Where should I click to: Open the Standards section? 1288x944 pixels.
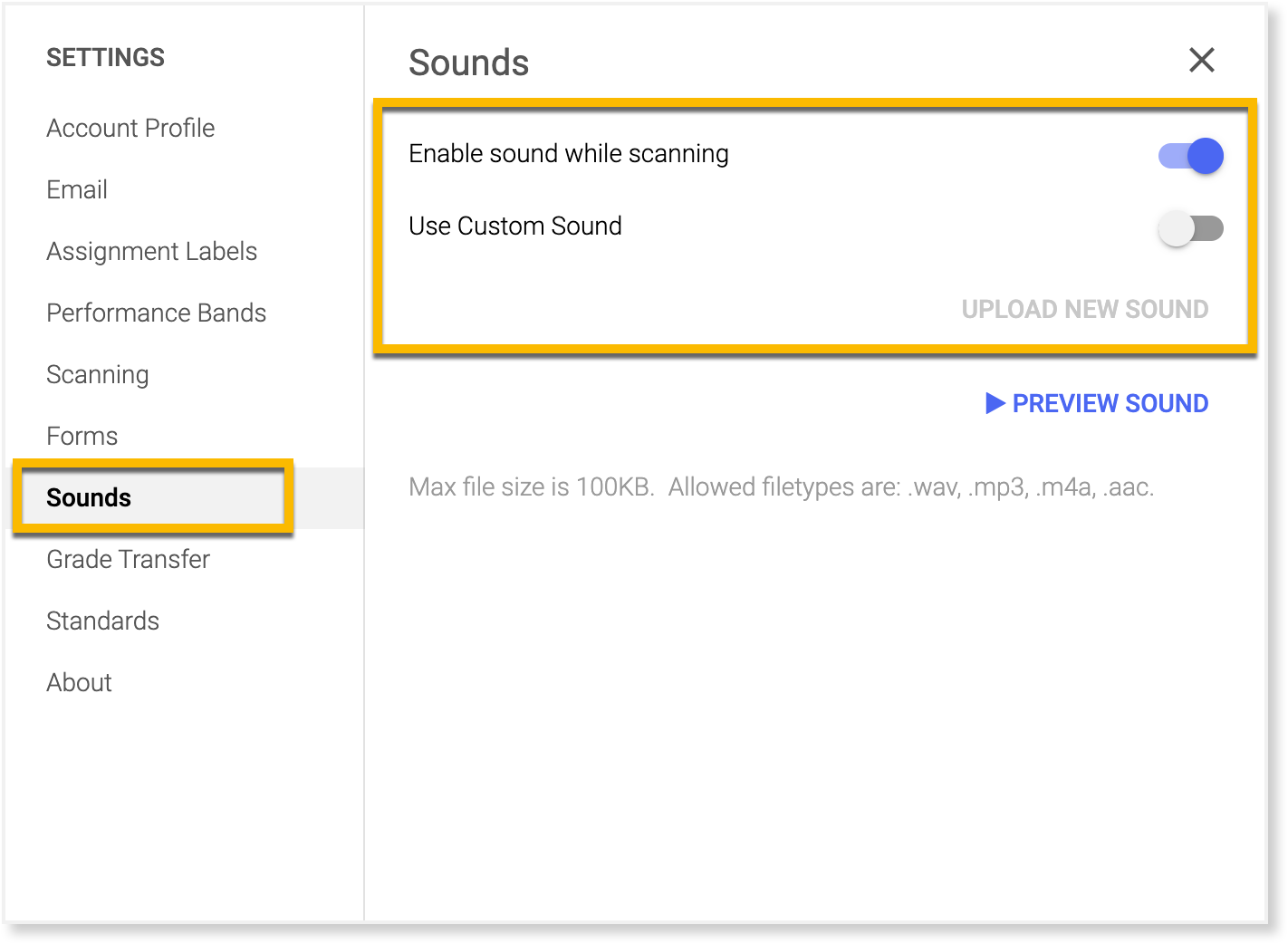[102, 621]
